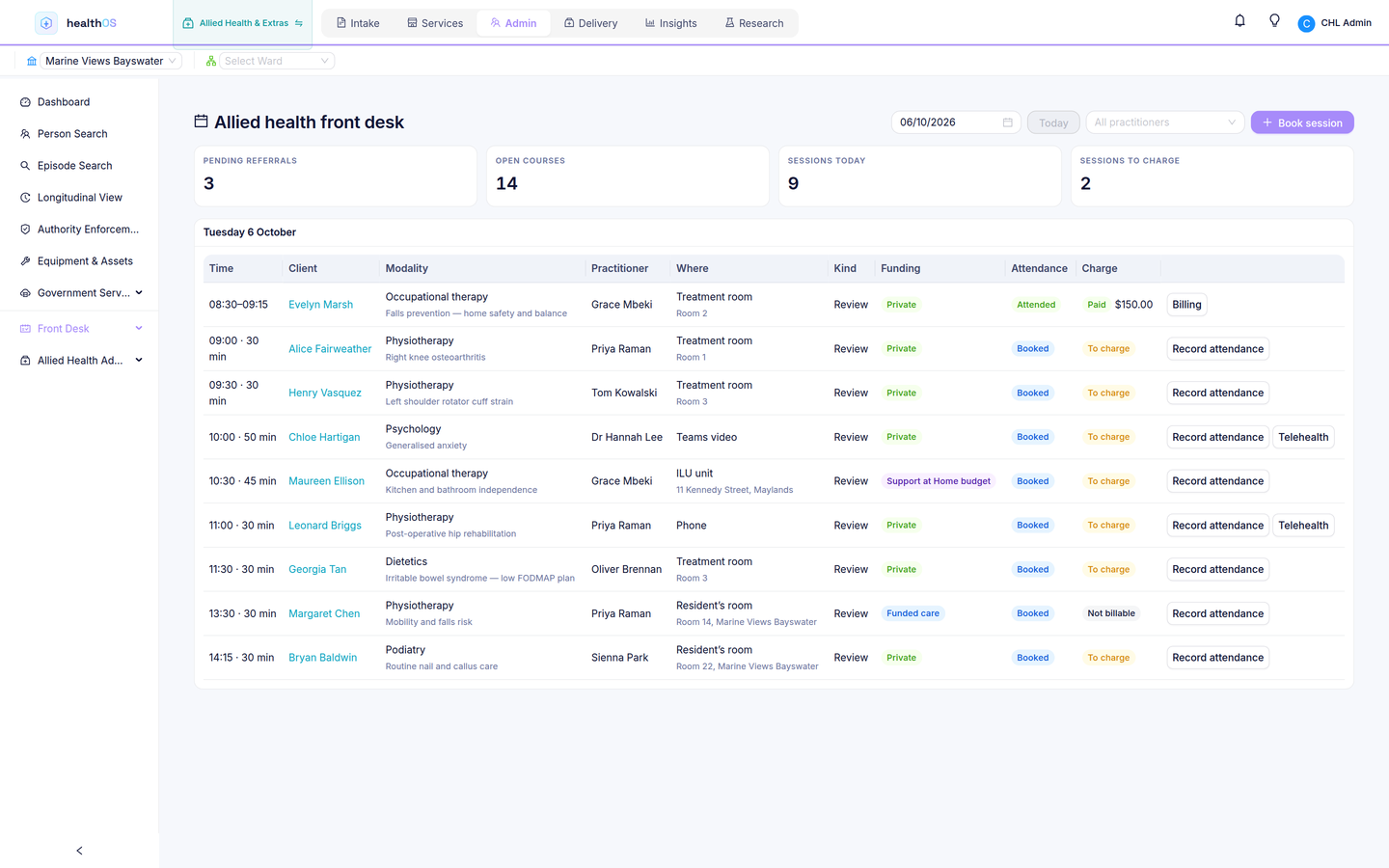Click the Government Services cloud icon
The width and height of the screenshot is (1389, 868).
[25, 293]
